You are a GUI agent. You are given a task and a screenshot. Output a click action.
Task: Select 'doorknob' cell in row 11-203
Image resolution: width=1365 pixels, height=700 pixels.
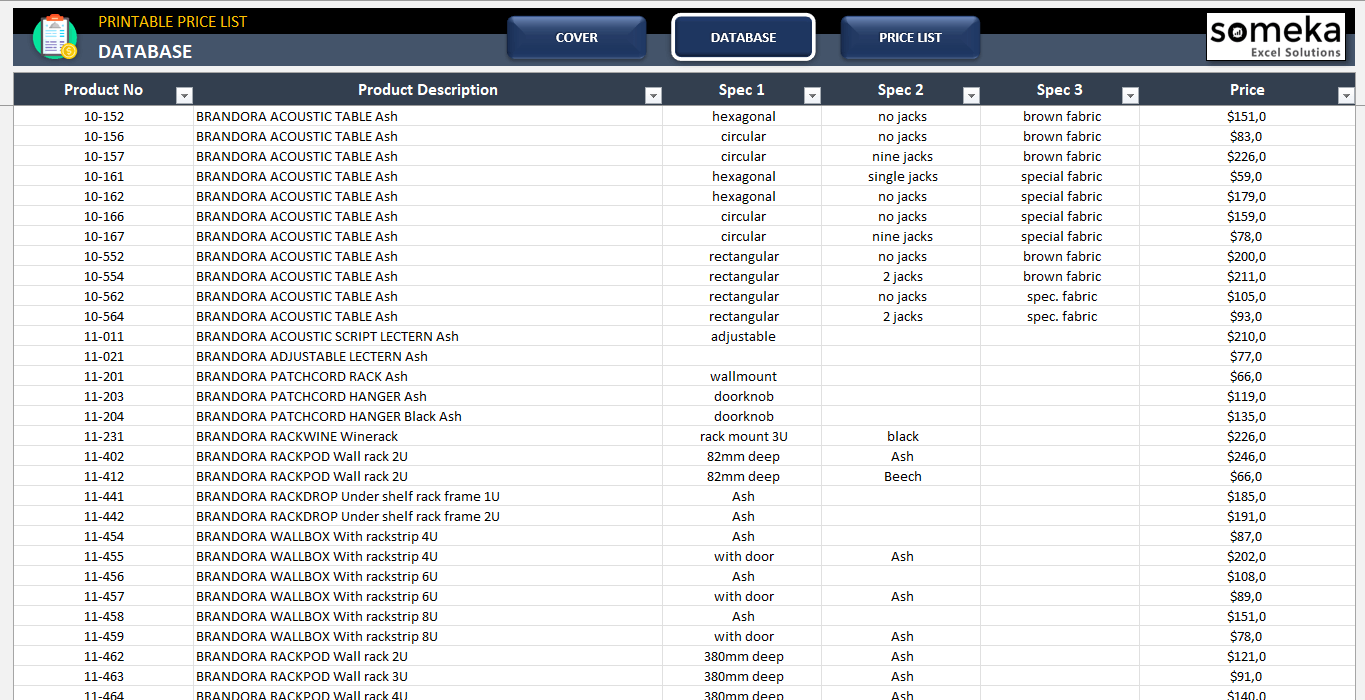pos(742,397)
